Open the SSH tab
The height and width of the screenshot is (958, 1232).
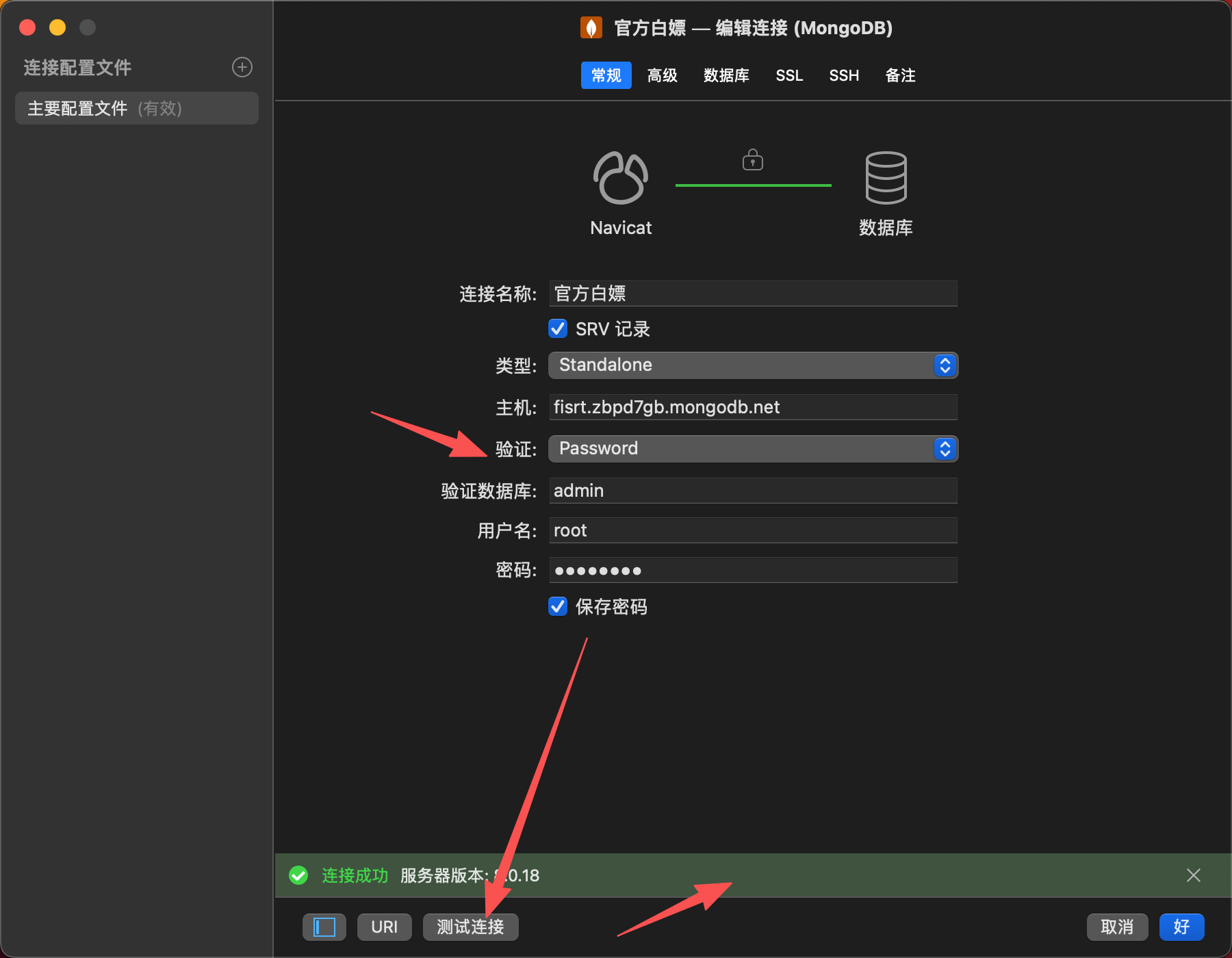point(844,75)
